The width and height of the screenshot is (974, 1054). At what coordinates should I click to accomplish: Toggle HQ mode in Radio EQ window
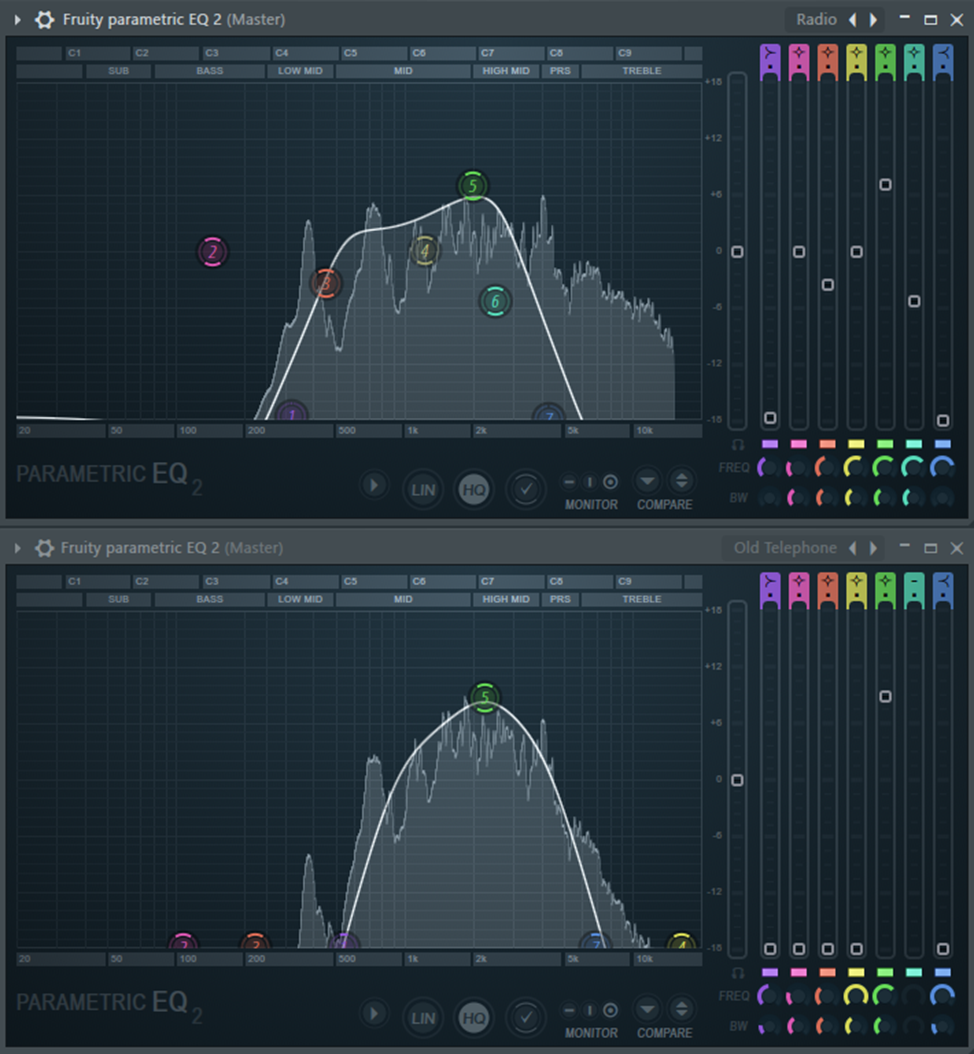point(474,488)
